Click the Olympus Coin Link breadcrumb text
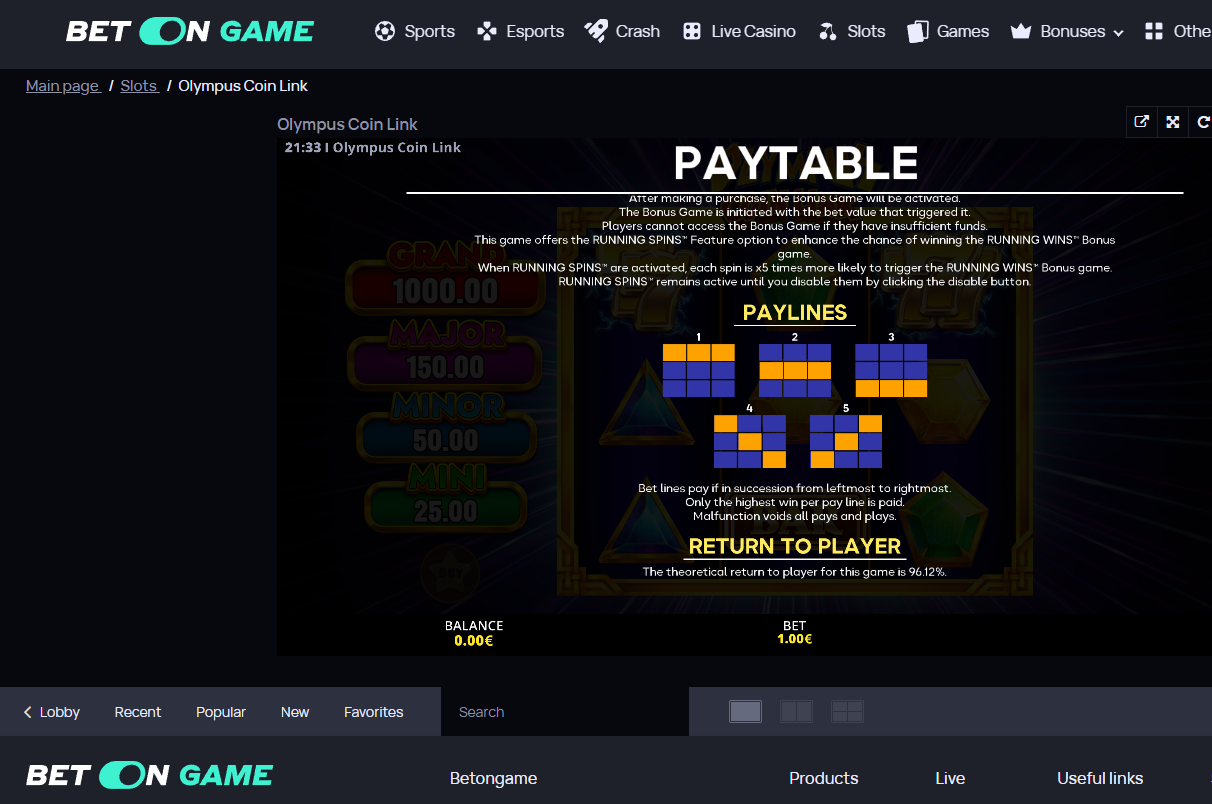 pos(243,86)
